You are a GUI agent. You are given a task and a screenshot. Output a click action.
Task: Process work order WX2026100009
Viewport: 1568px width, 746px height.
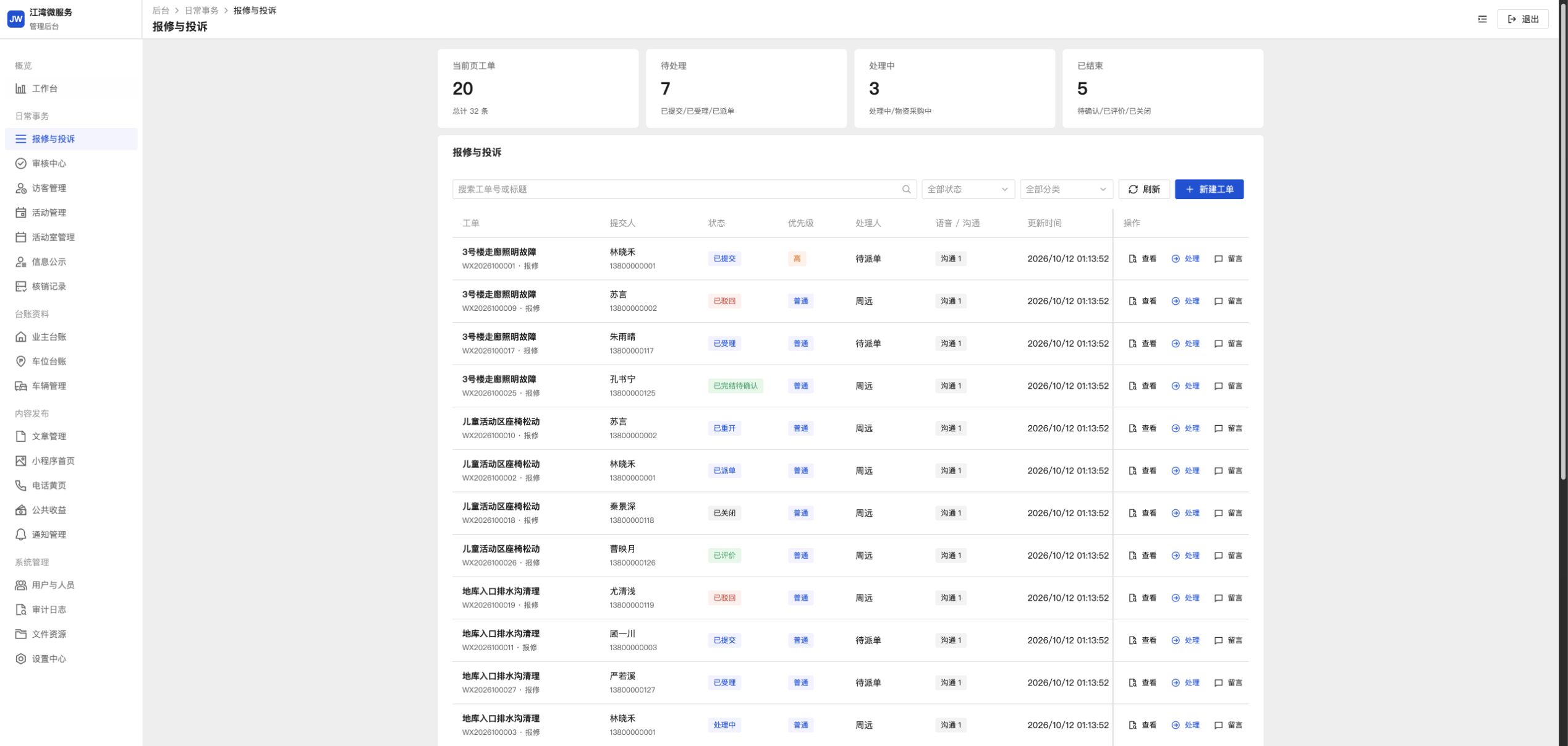(1185, 302)
